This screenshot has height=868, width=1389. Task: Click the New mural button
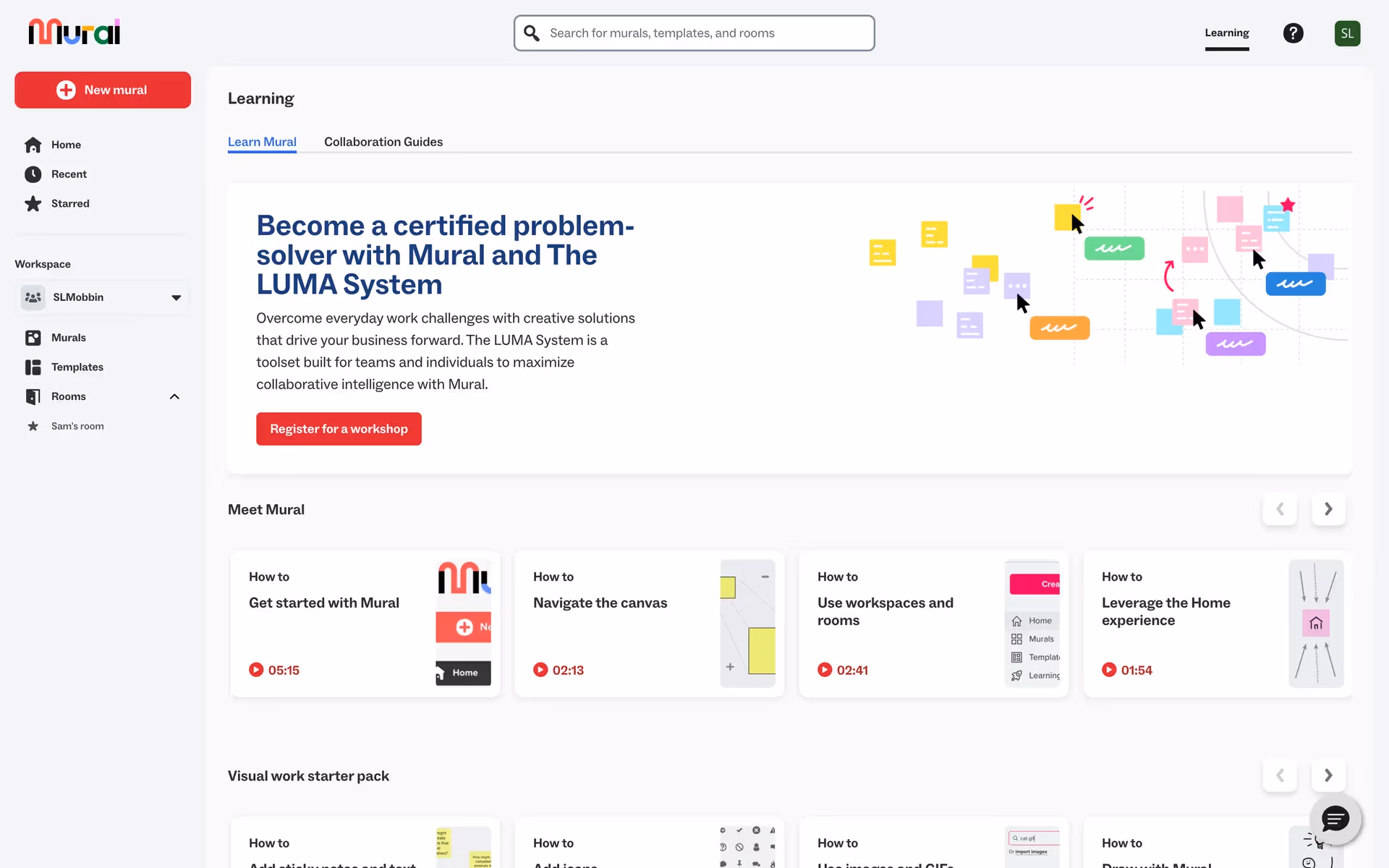click(103, 90)
